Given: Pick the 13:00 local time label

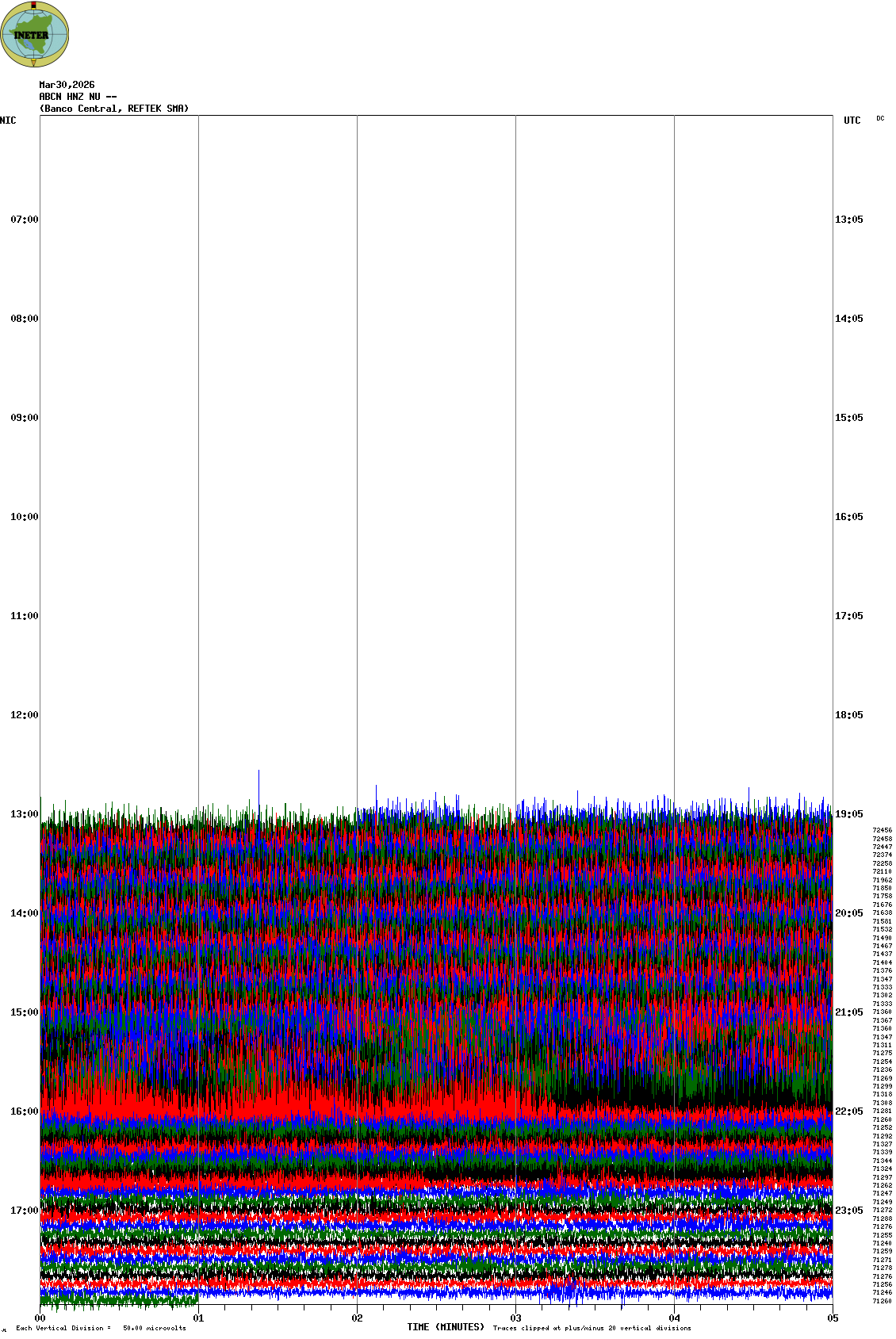Looking at the screenshot, I should [x=24, y=814].
